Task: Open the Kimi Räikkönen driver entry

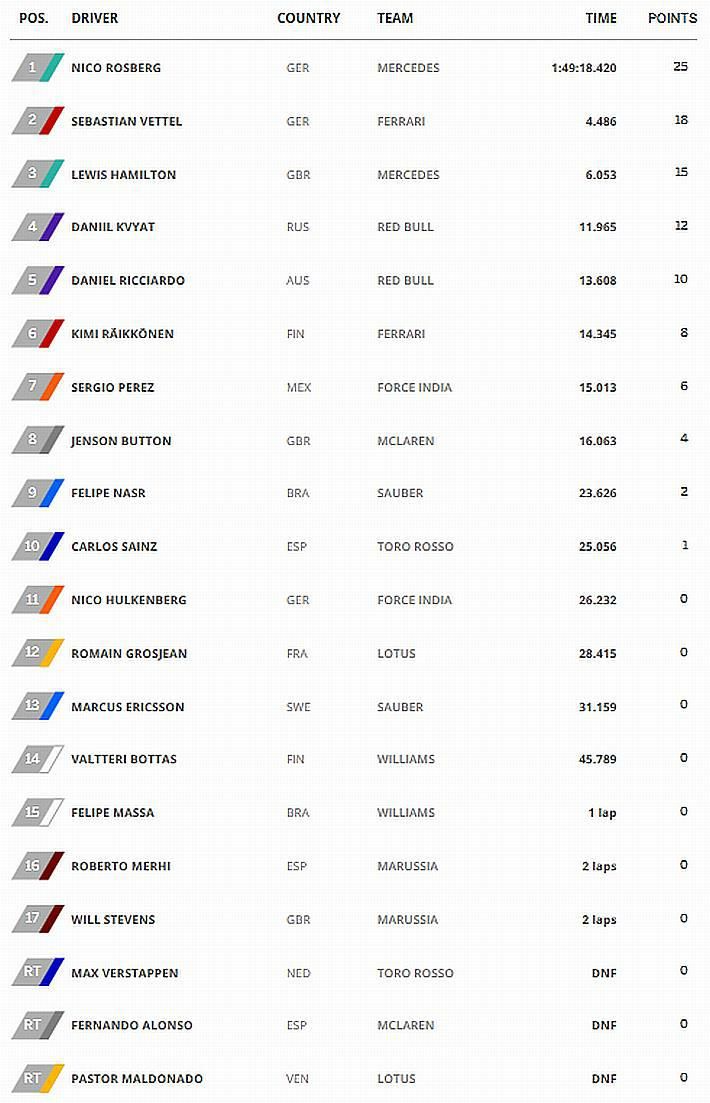Action: point(122,334)
